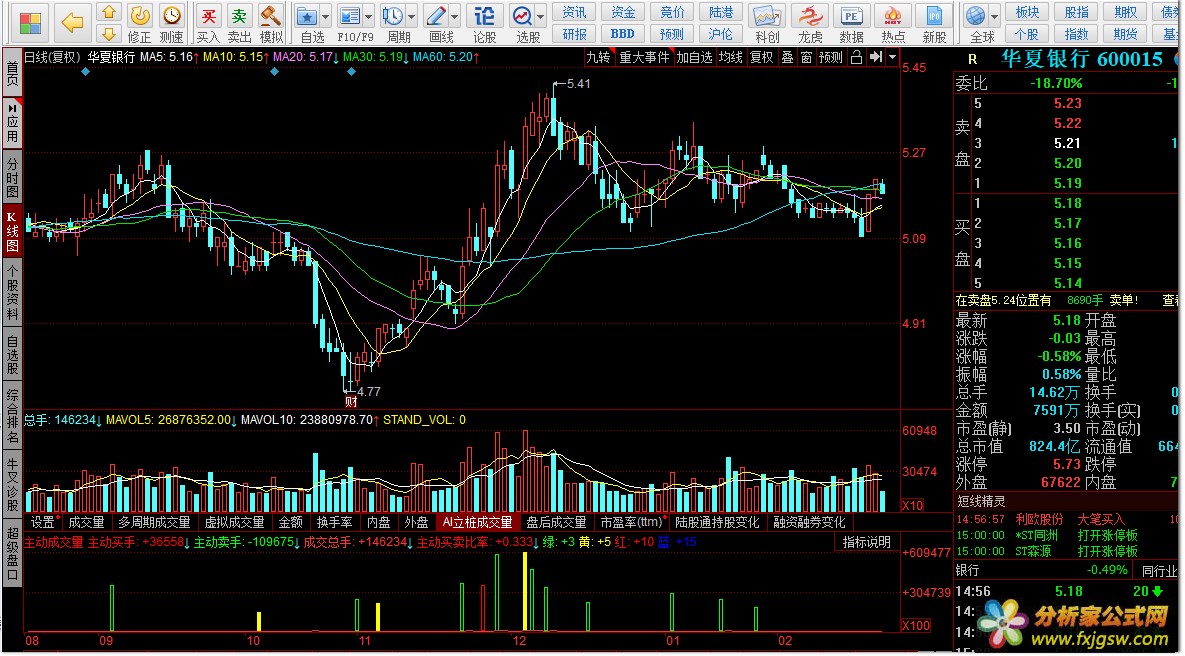Click the 指标说明 button
The image size is (1185, 656).
pyautogui.click(x=867, y=542)
